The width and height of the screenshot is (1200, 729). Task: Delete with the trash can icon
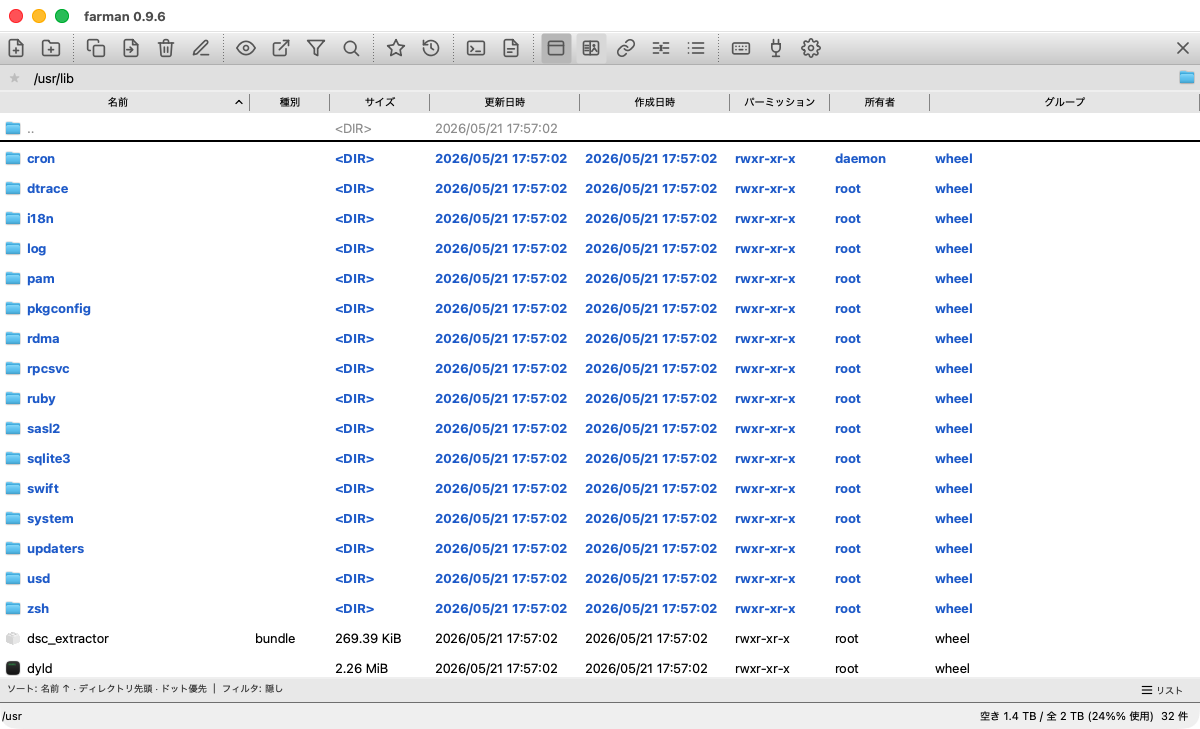click(x=166, y=48)
